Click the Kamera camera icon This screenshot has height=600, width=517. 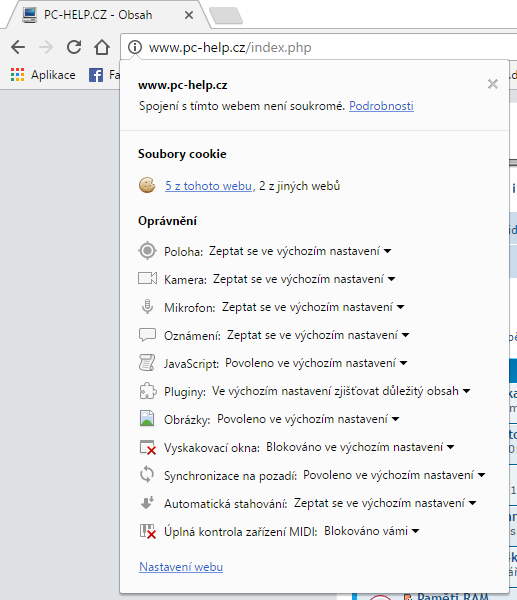pos(147,279)
